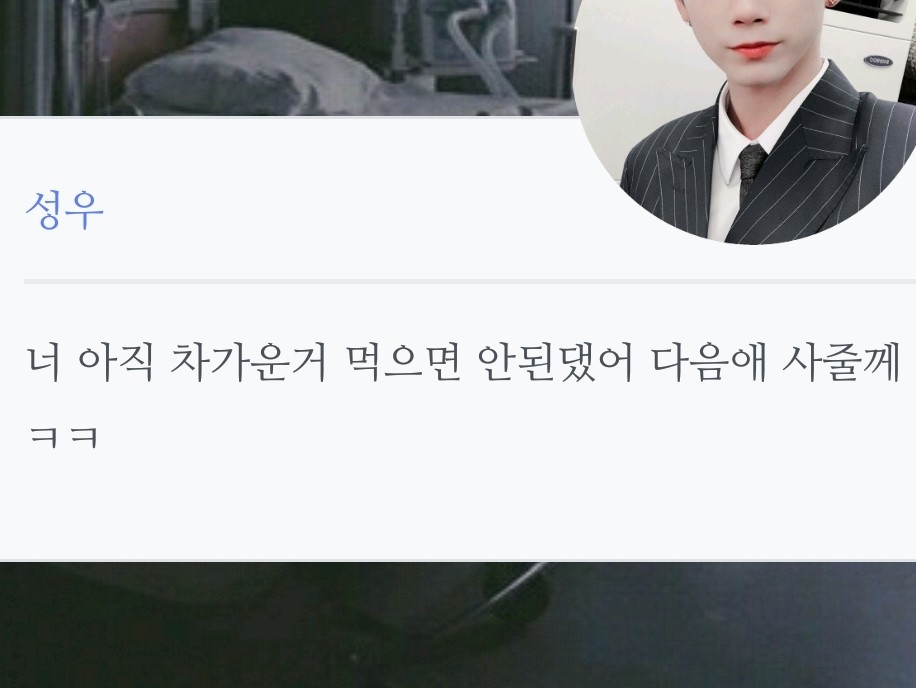The width and height of the screenshot is (916, 688).
Task: Tap the word 다음에 in dialogue text
Action: [708, 363]
